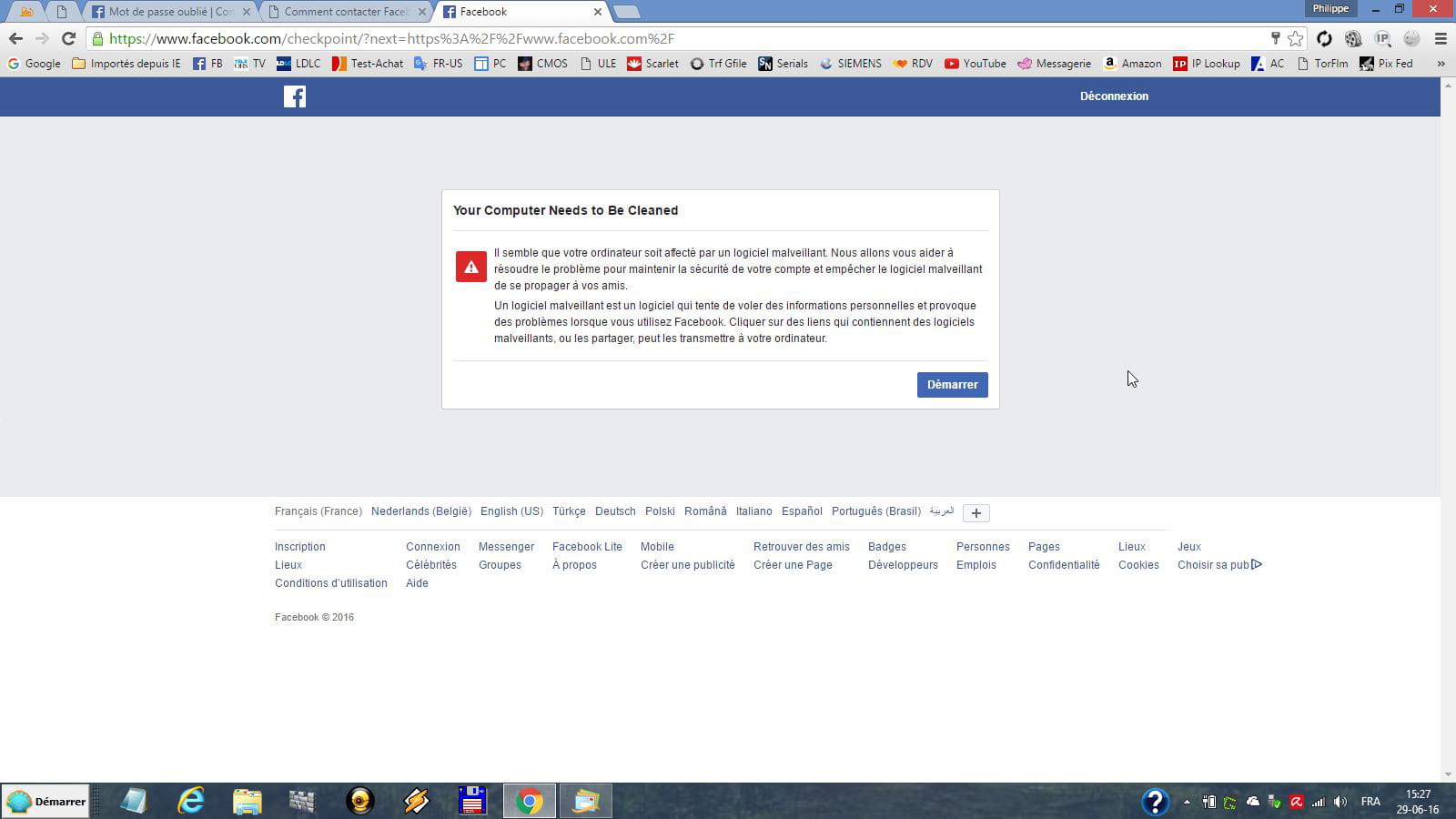Open Internet Explorer from taskbar

190,801
